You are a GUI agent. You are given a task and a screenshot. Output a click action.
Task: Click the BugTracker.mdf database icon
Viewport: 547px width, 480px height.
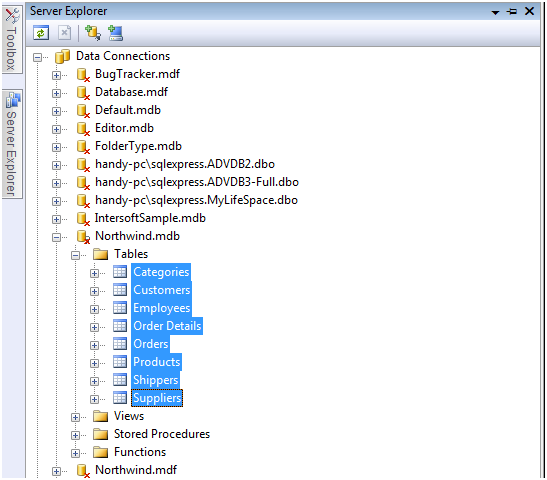click(x=83, y=75)
